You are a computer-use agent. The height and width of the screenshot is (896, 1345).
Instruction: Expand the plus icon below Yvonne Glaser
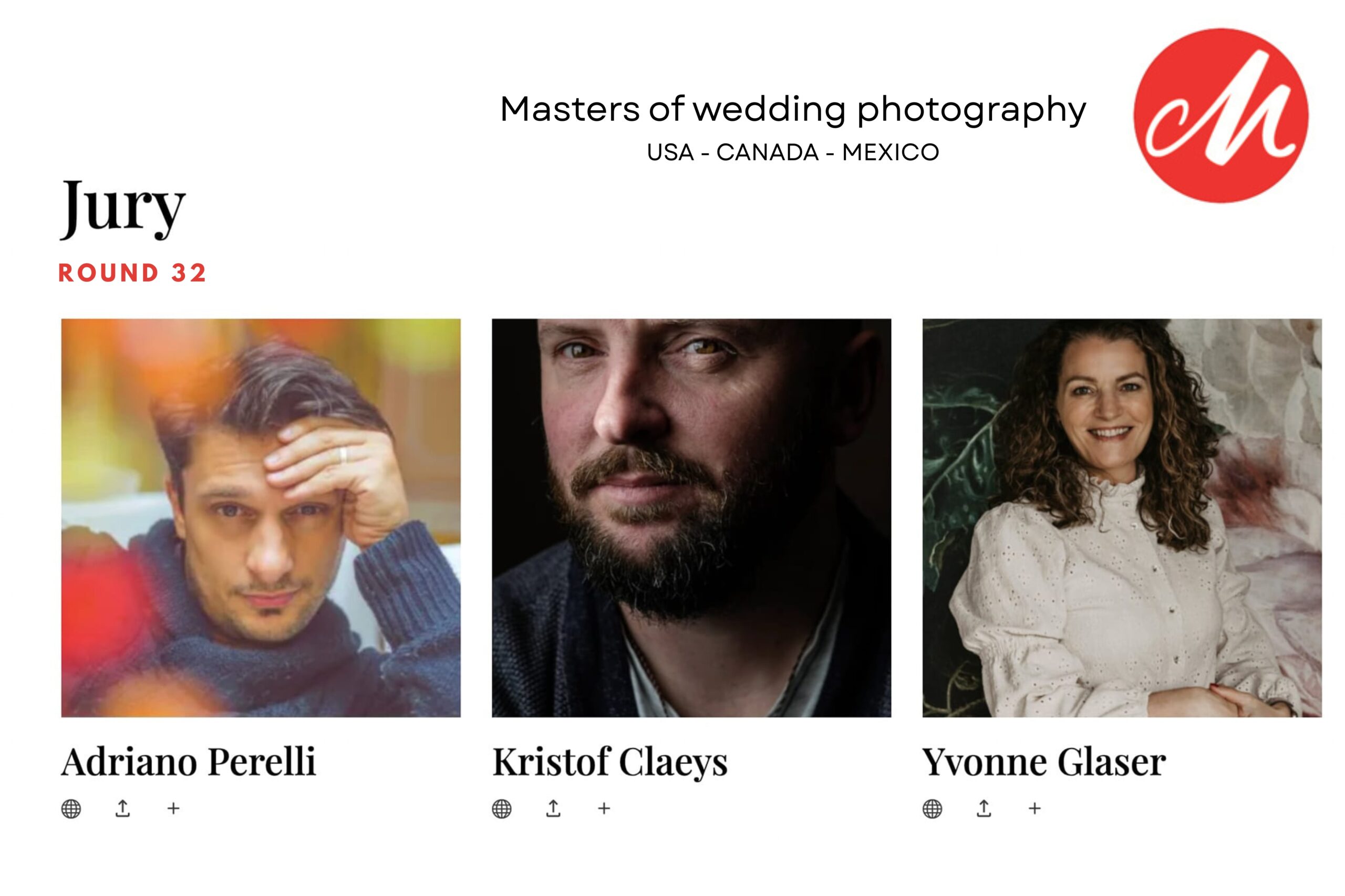(1034, 809)
